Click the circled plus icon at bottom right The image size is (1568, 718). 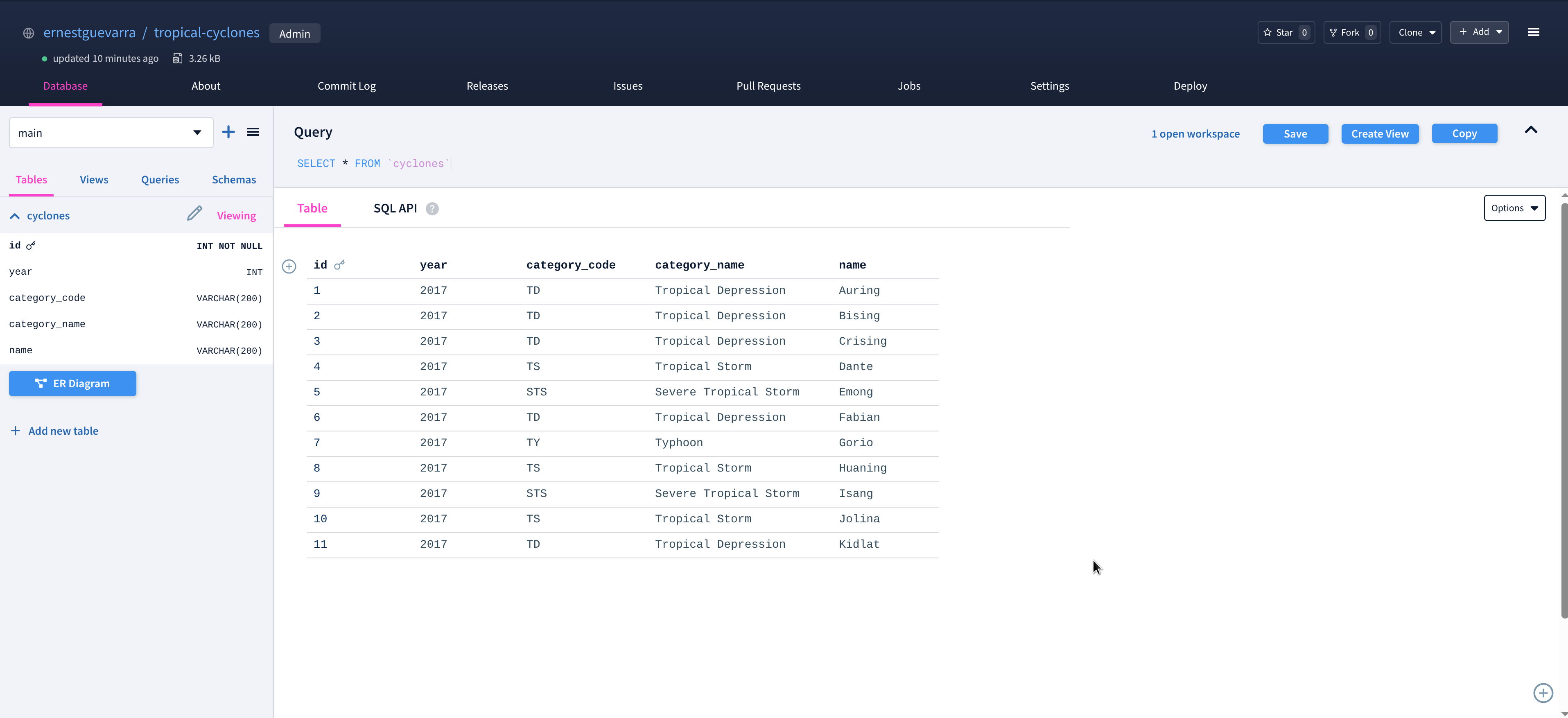pyautogui.click(x=1543, y=693)
